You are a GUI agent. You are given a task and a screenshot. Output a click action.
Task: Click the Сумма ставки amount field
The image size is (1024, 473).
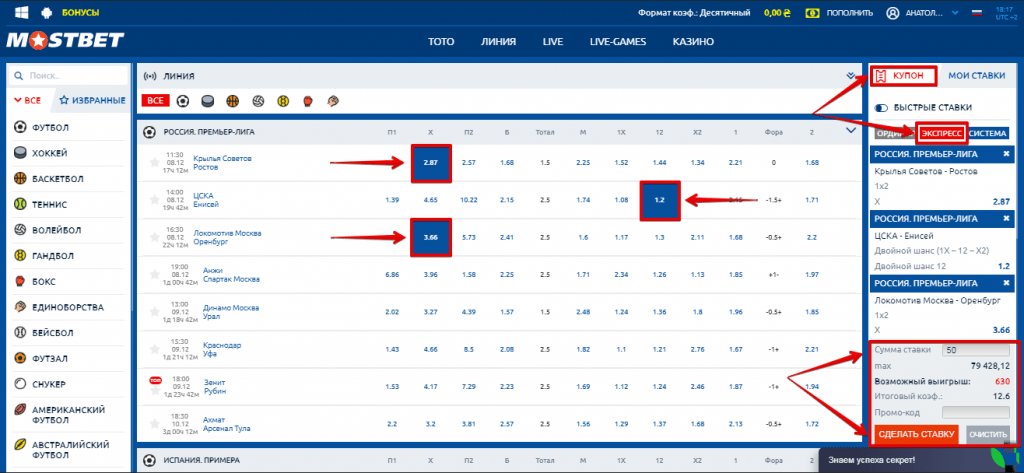[976, 350]
